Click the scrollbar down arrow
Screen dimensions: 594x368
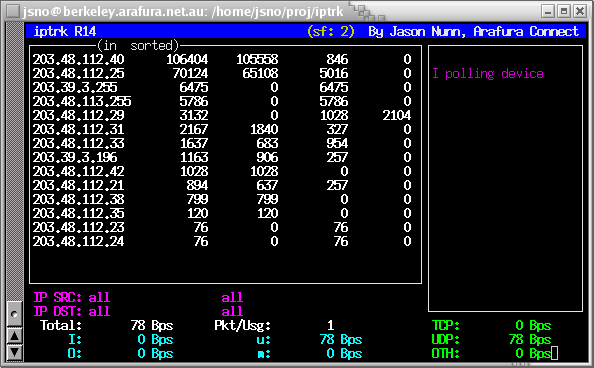click(x=15, y=352)
